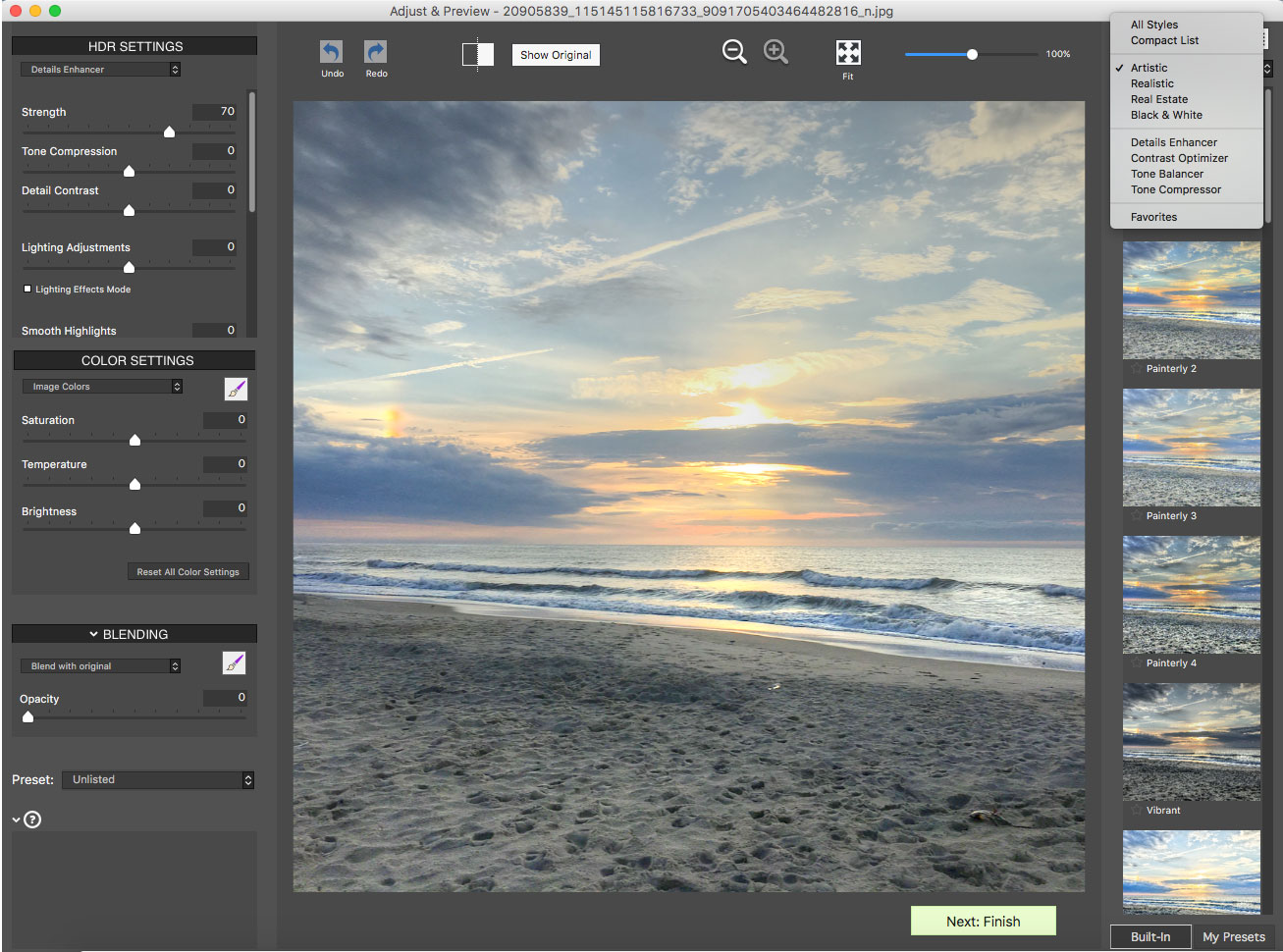
Task: Collapse the BLENDING section chevron
Action: 93,635
